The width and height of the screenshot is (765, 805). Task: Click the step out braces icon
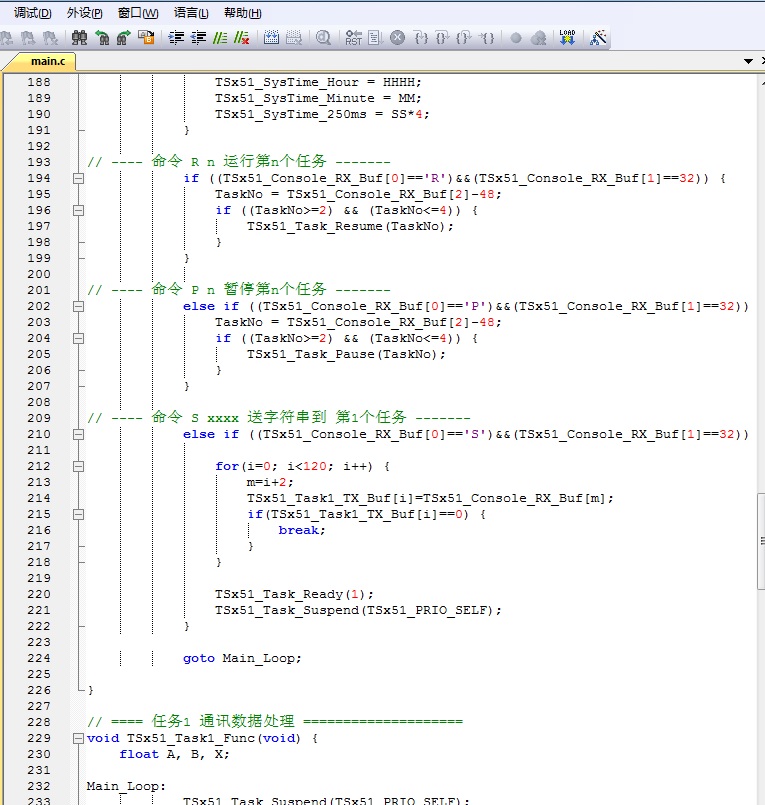point(464,37)
